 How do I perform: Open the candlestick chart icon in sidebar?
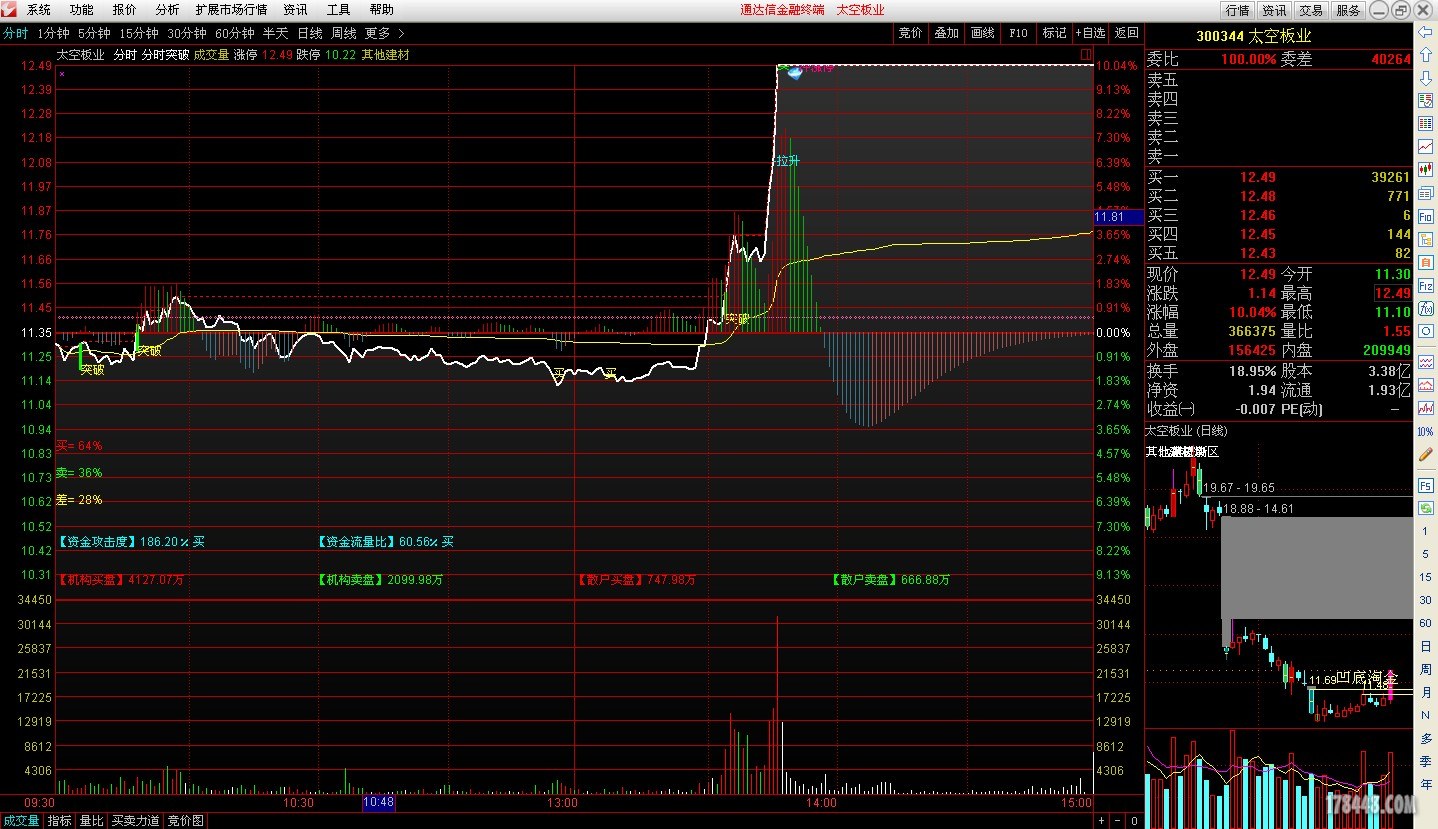[1425, 170]
